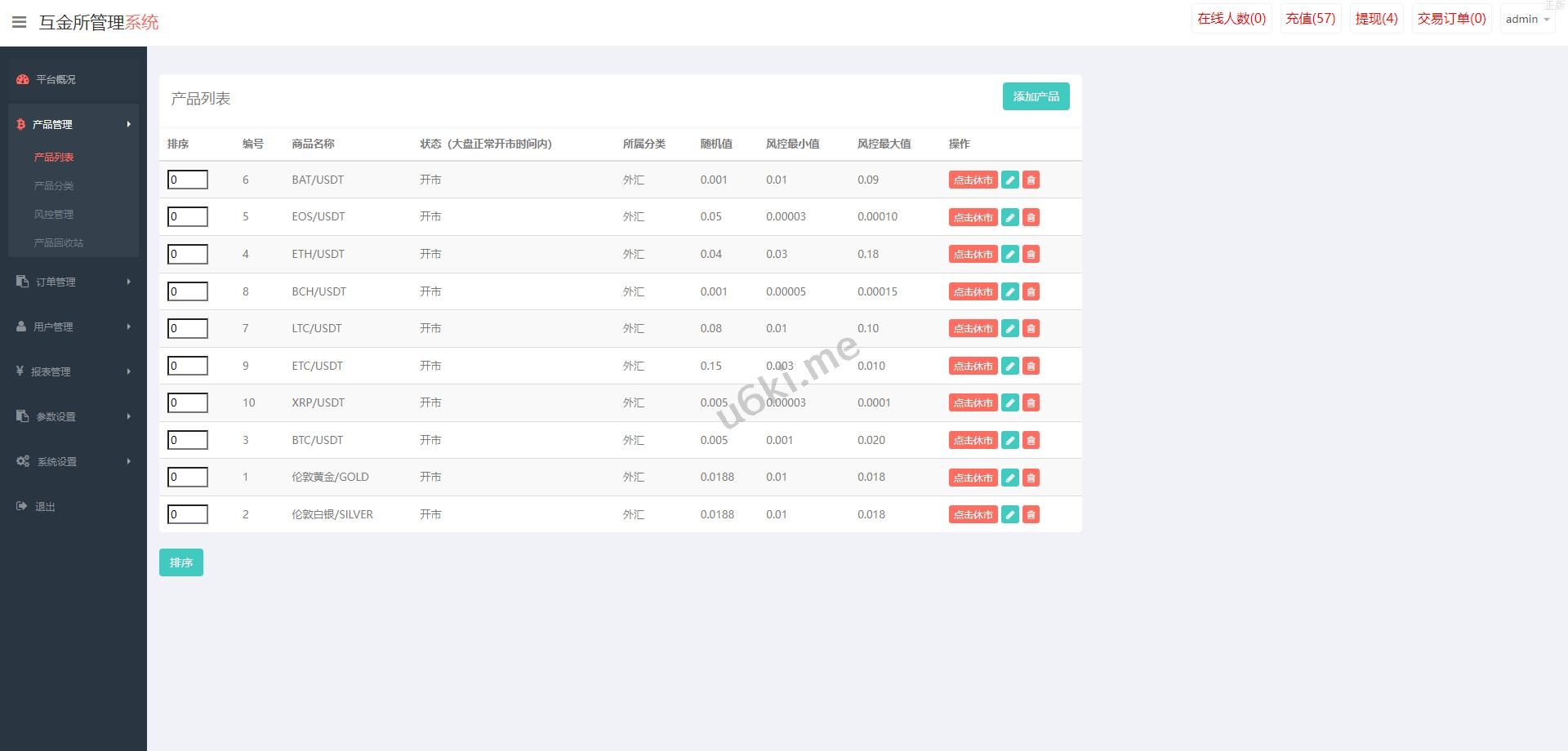Toggle BCH/USDT market status via 点击休市
The image size is (1568, 751).
click(973, 292)
